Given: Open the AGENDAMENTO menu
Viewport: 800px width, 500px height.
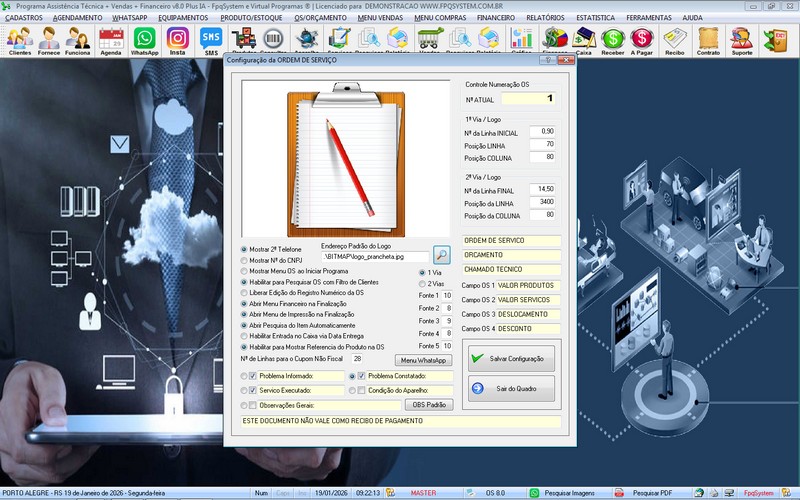Looking at the screenshot, I should [78, 18].
